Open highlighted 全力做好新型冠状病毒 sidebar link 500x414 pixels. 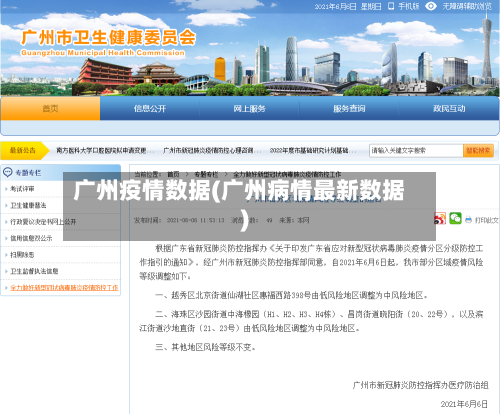64,287
